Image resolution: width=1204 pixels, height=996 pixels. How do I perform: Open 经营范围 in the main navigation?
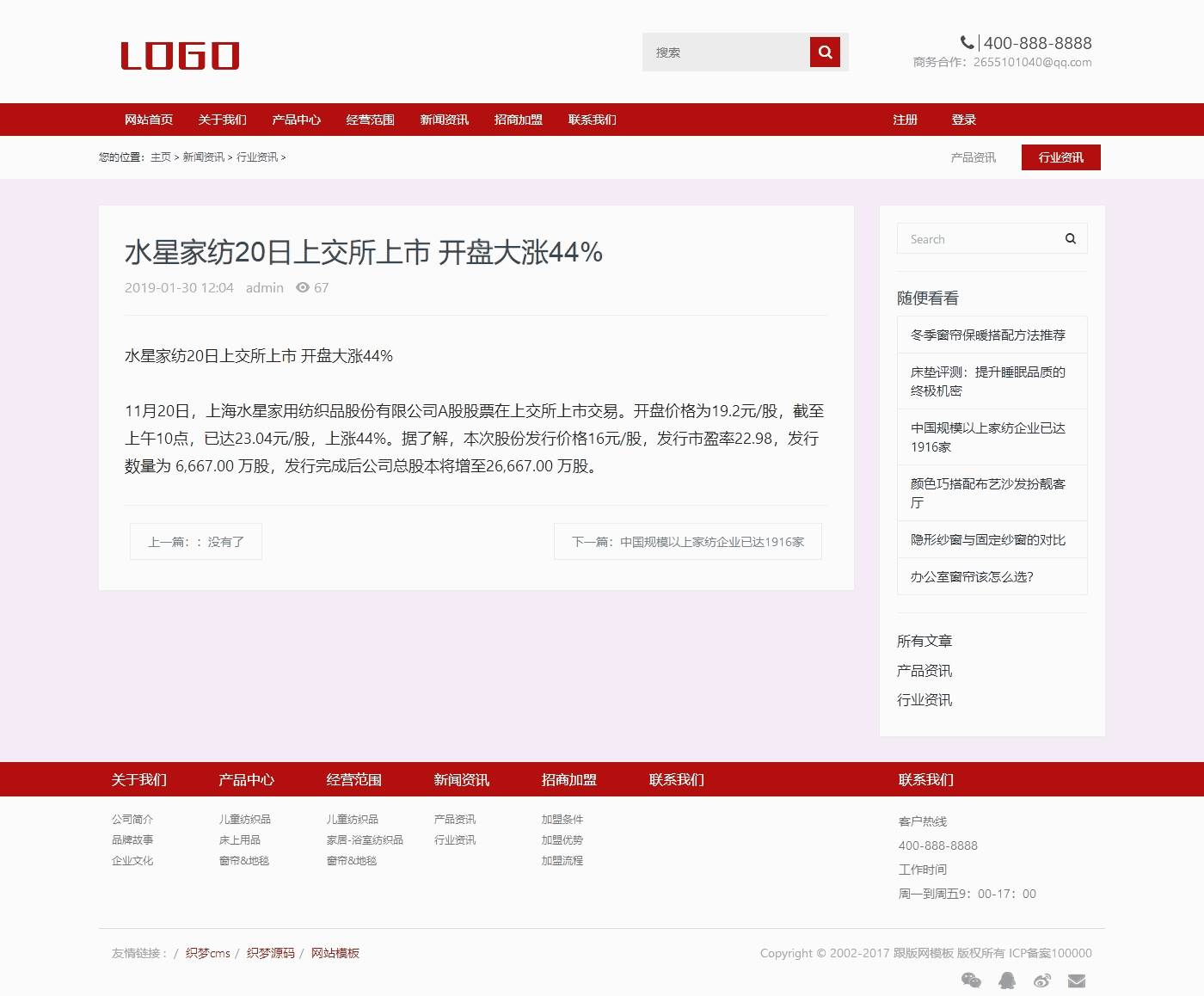tap(371, 120)
